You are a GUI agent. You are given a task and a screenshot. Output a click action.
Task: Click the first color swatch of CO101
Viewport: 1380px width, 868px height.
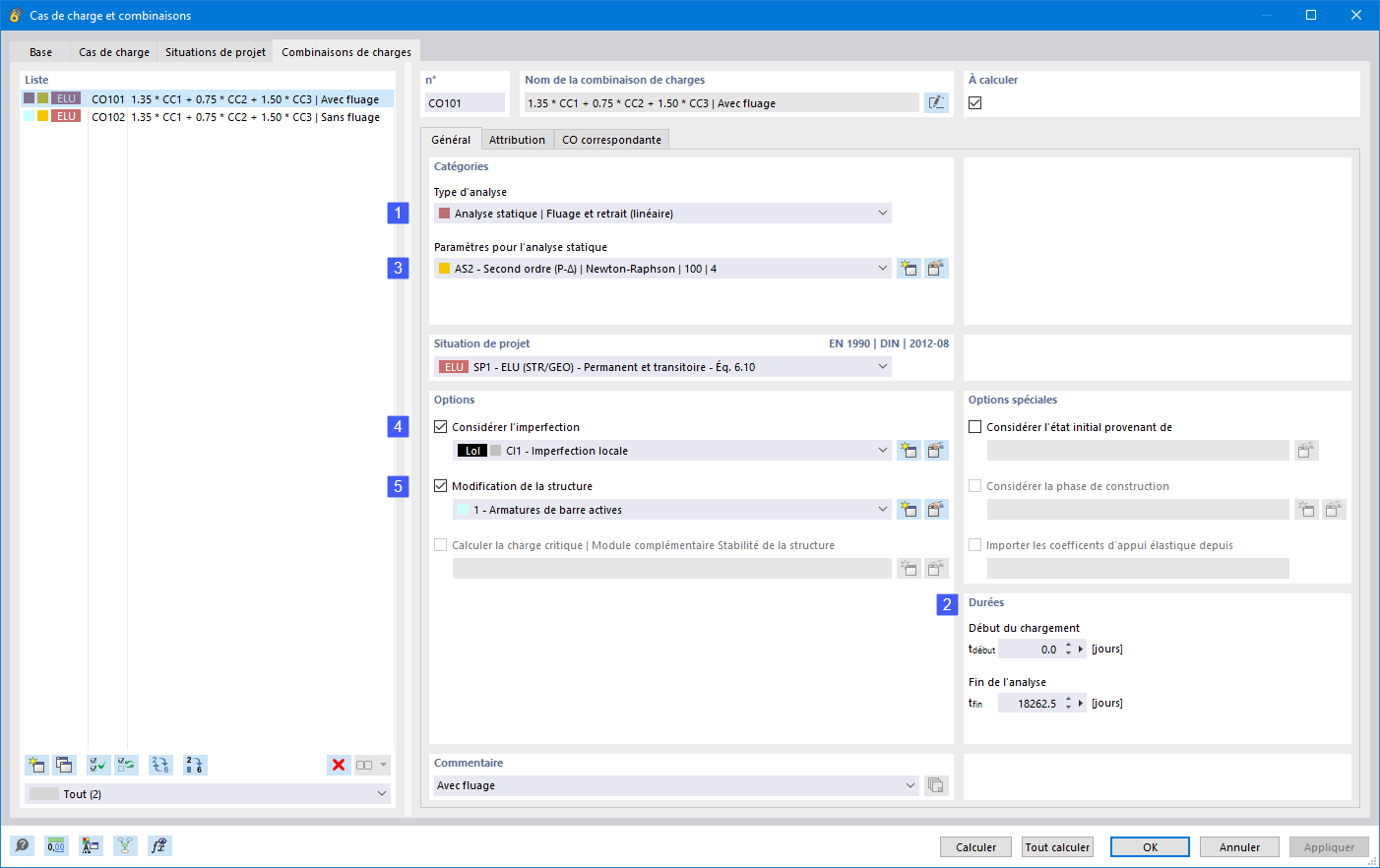[x=30, y=98]
